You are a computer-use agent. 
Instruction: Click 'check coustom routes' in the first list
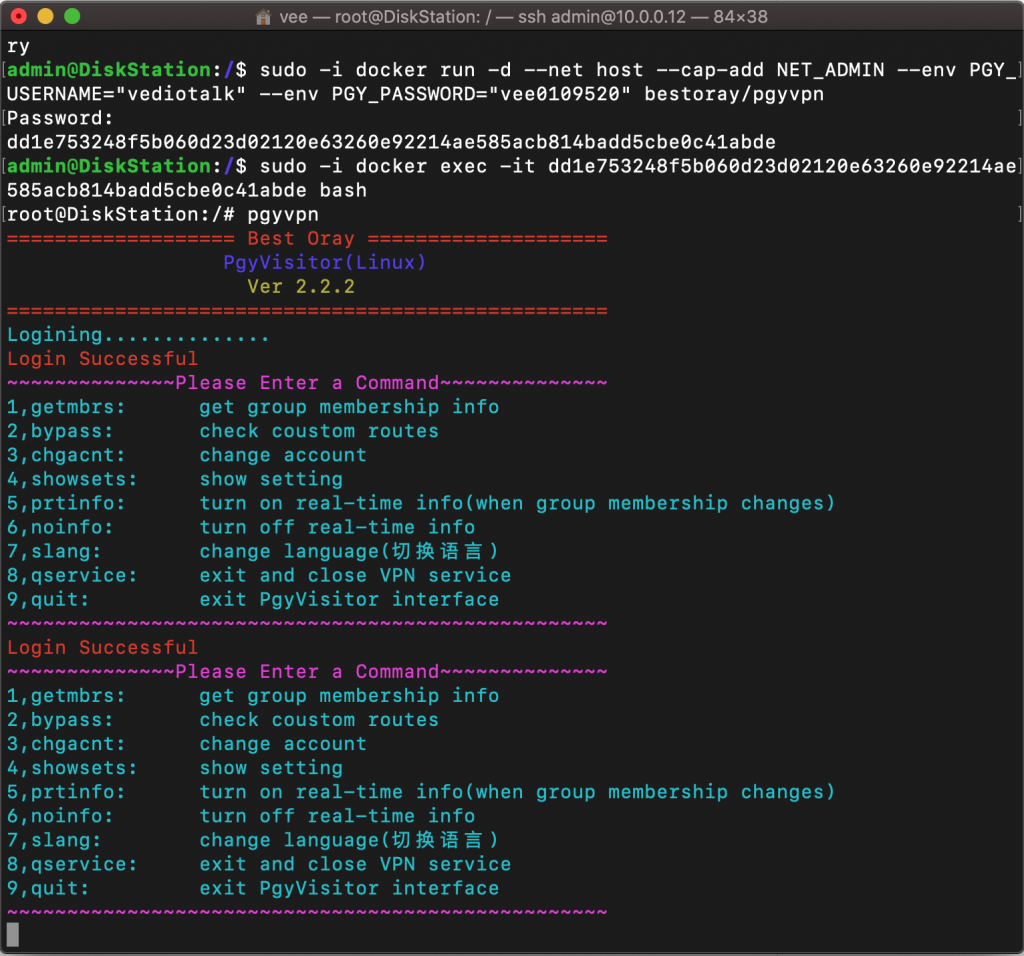coord(319,431)
